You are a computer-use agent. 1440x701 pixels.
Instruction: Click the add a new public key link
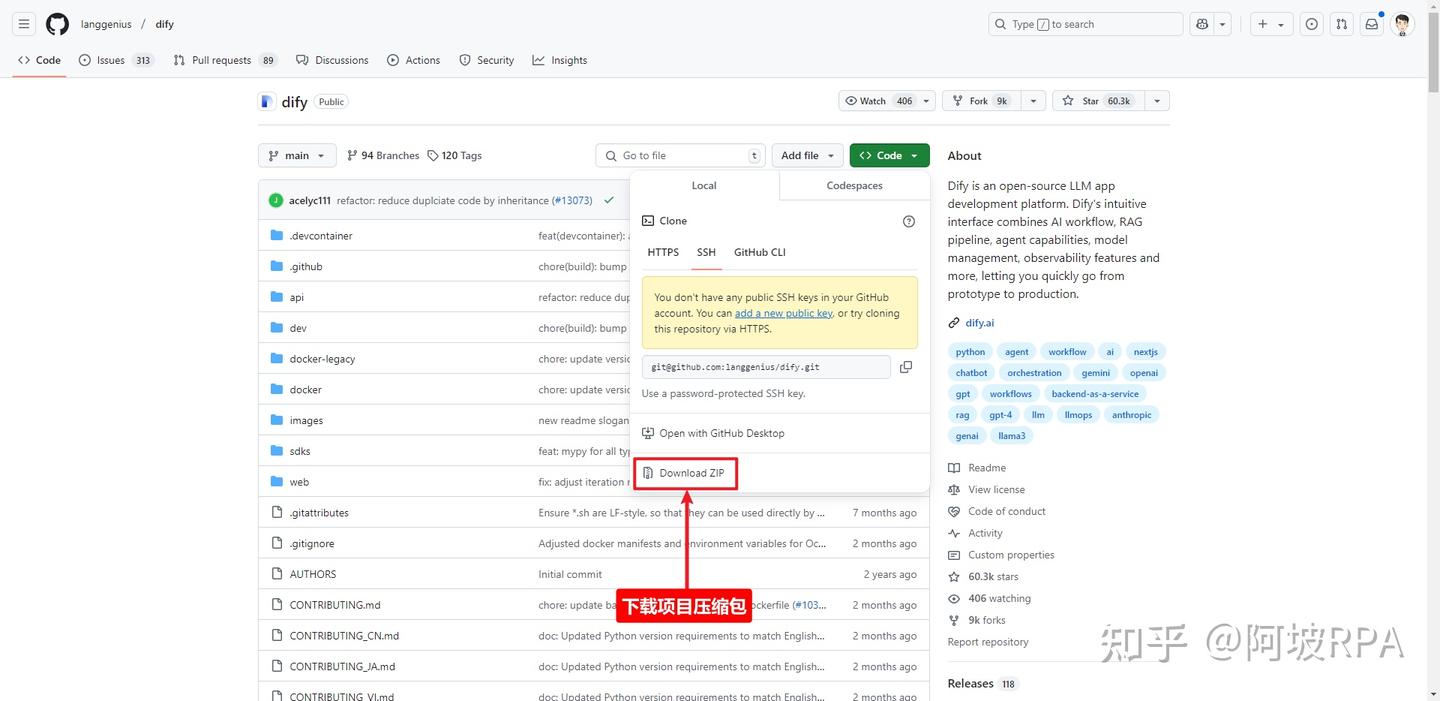click(x=783, y=313)
